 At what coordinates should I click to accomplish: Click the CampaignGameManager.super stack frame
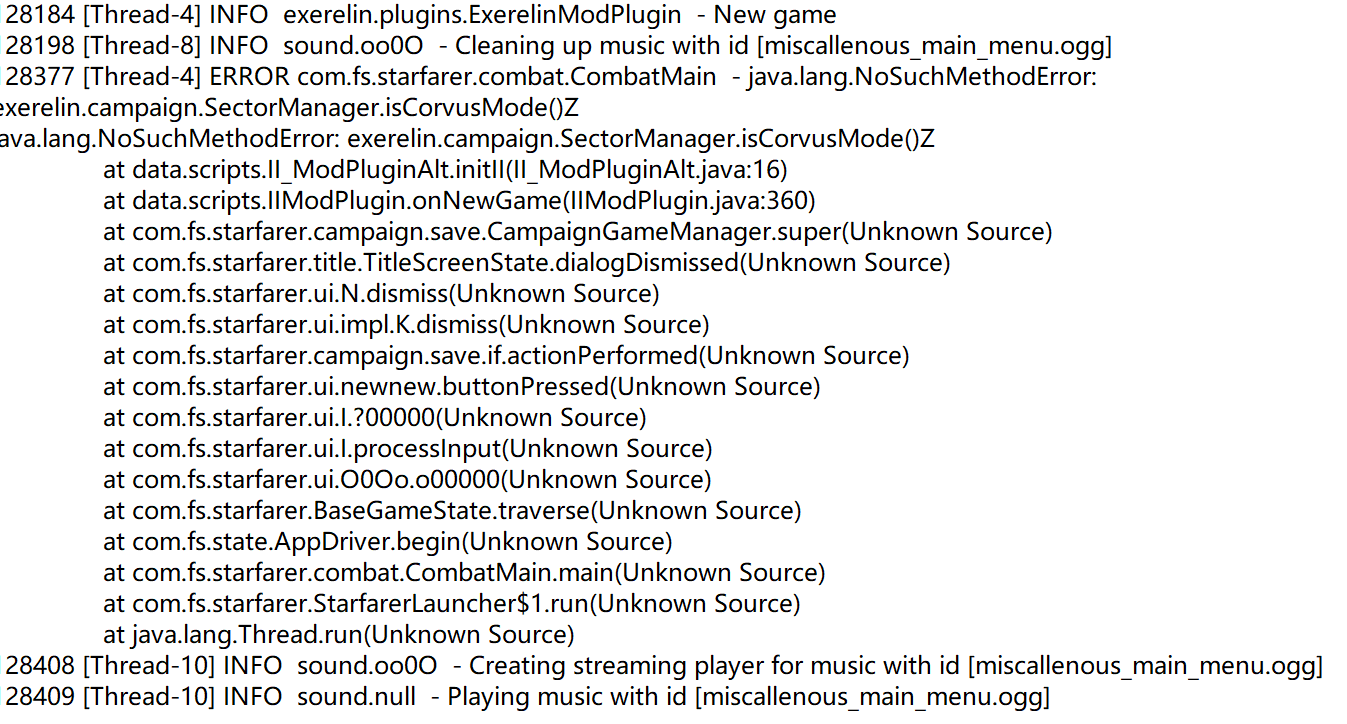point(577,232)
